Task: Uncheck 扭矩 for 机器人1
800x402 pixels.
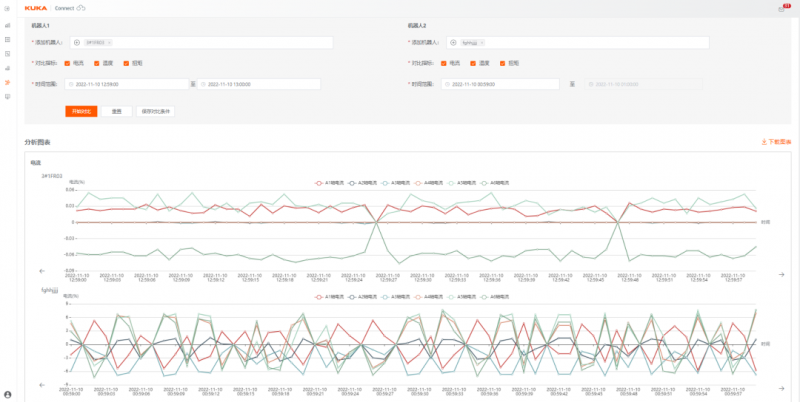Action: point(126,63)
